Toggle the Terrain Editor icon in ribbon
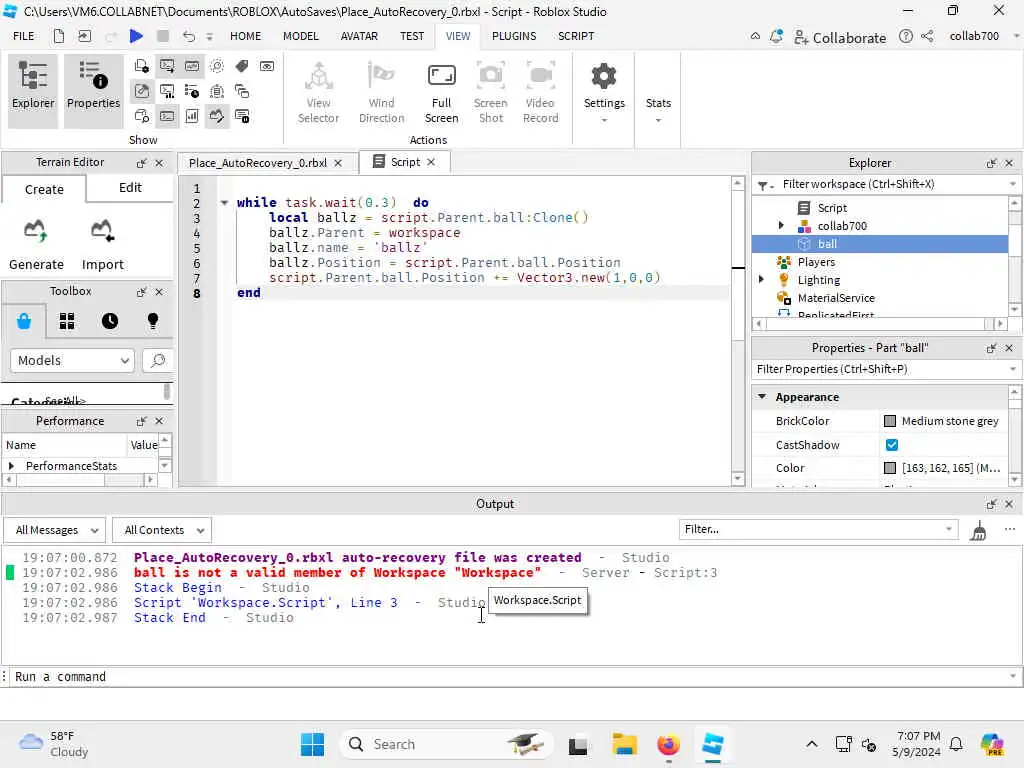The image size is (1024, 768). tap(217, 116)
